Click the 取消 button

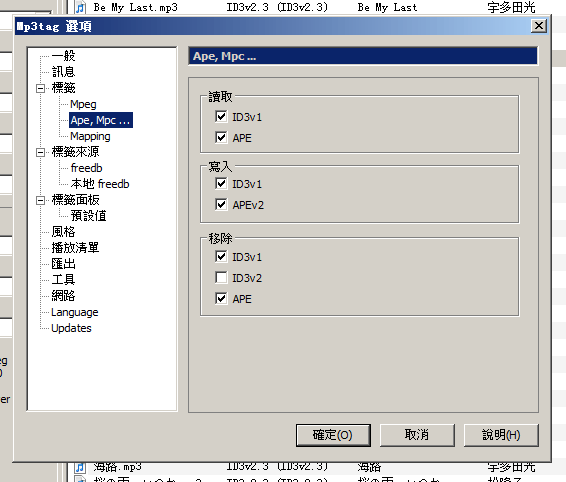click(x=417, y=435)
